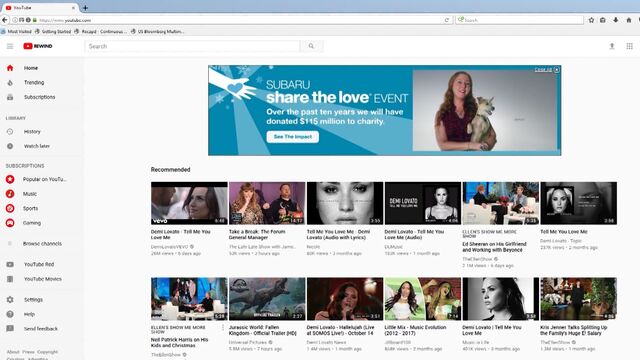This screenshot has width=640, height=360.
Task: Click See The Impact ad button
Action: tap(293, 137)
